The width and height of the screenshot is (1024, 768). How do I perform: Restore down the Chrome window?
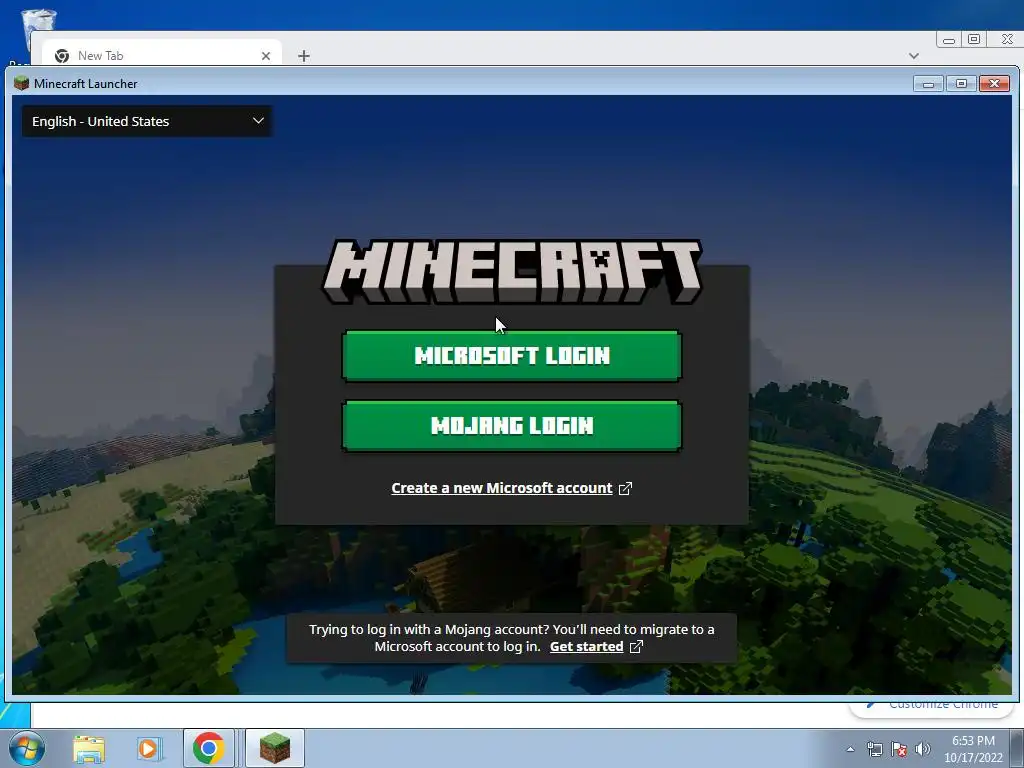point(974,40)
